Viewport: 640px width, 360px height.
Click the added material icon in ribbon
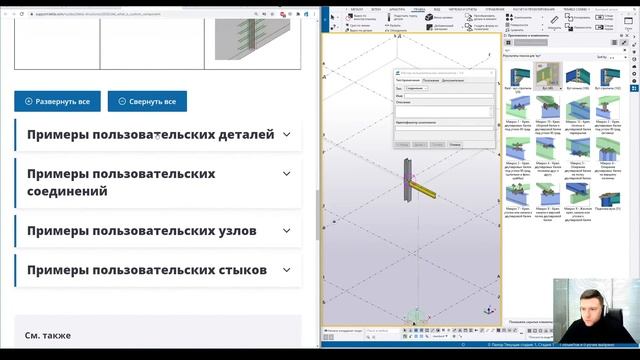tap(429, 27)
